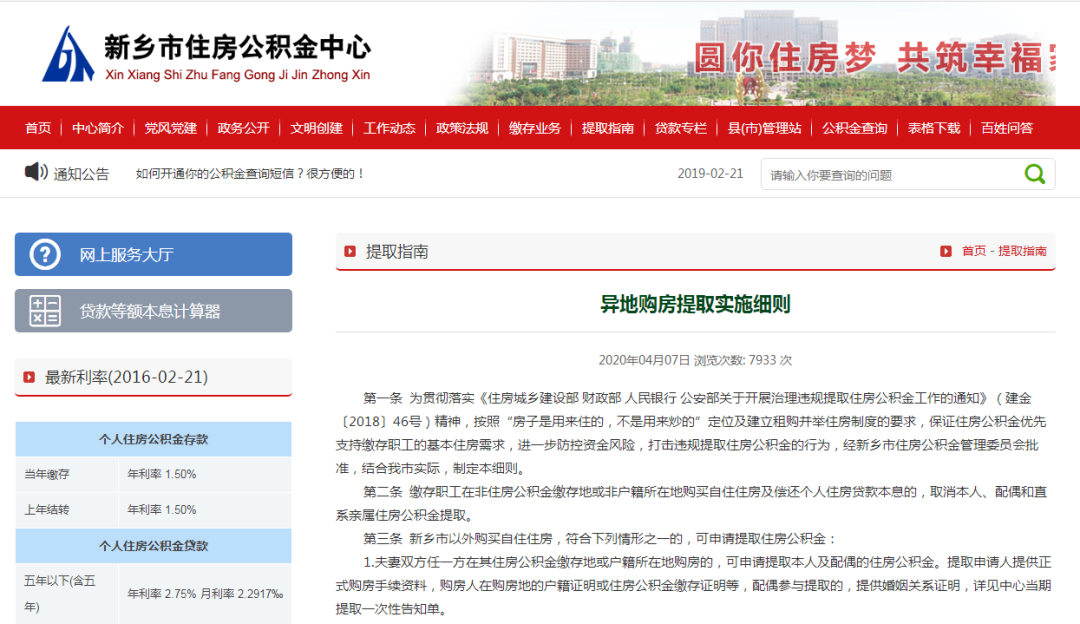Click the 提取指南 section heading text

pyautogui.click(x=397, y=252)
